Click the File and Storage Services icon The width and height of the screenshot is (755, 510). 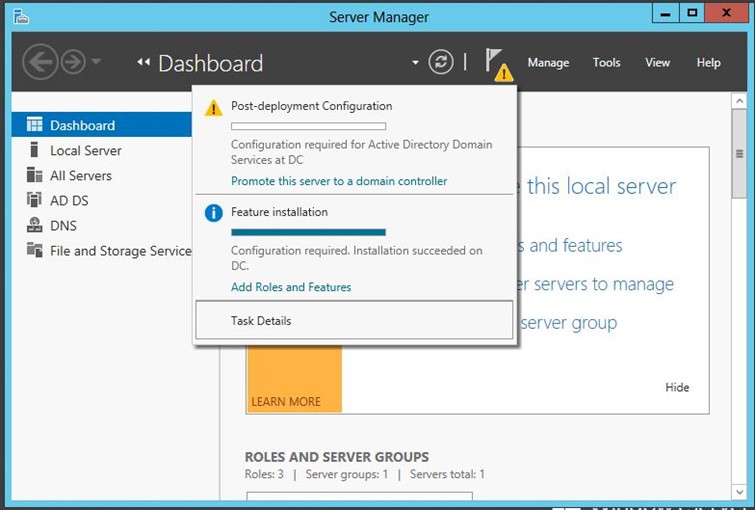(34, 250)
